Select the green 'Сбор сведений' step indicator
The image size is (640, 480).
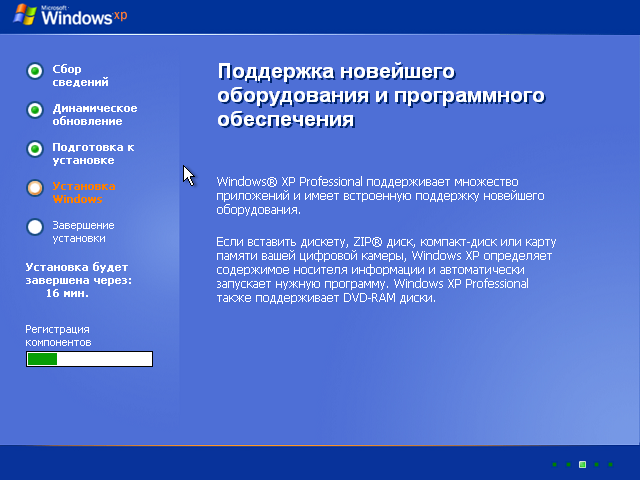tap(35, 71)
